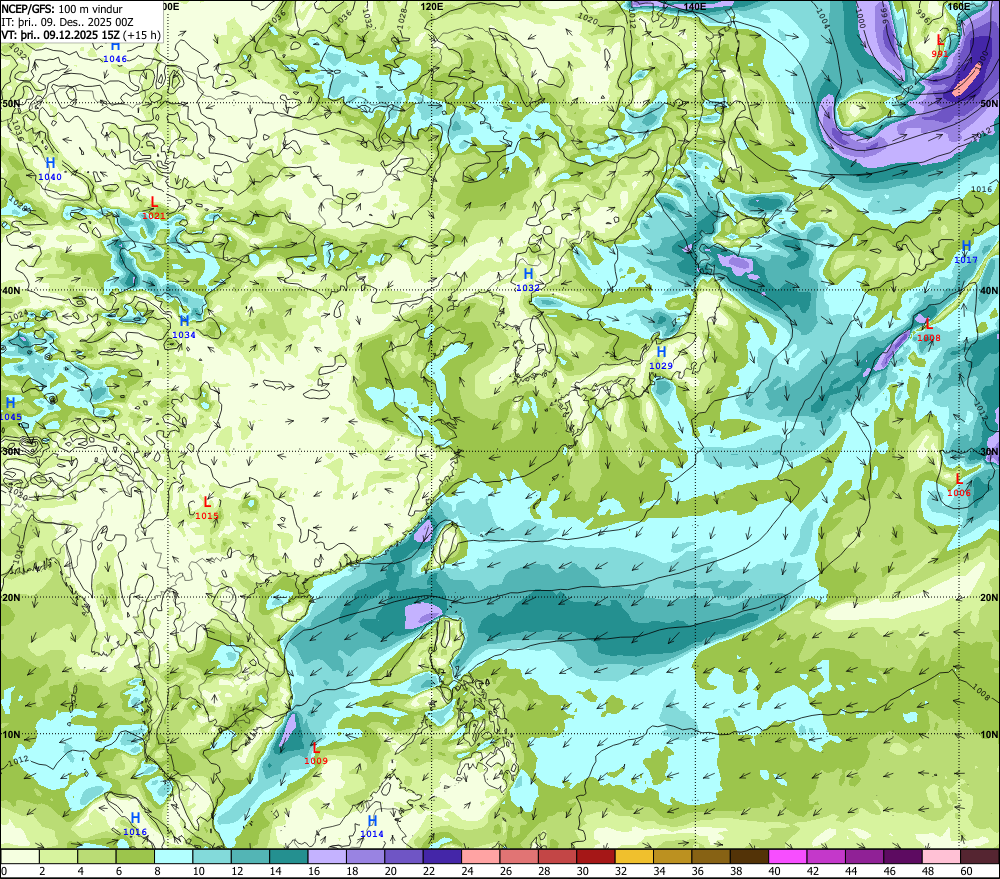Image resolution: width=1000 pixels, height=879 pixels.
Task: Select the L 1006 low pressure marker
Action: tap(959, 485)
